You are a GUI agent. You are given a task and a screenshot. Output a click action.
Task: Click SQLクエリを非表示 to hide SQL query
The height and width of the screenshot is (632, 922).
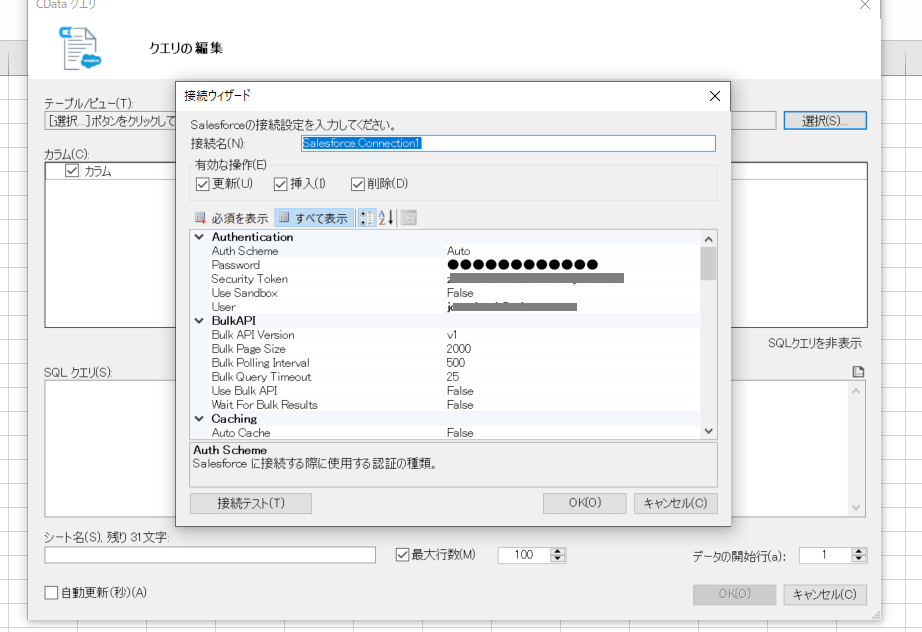815,343
